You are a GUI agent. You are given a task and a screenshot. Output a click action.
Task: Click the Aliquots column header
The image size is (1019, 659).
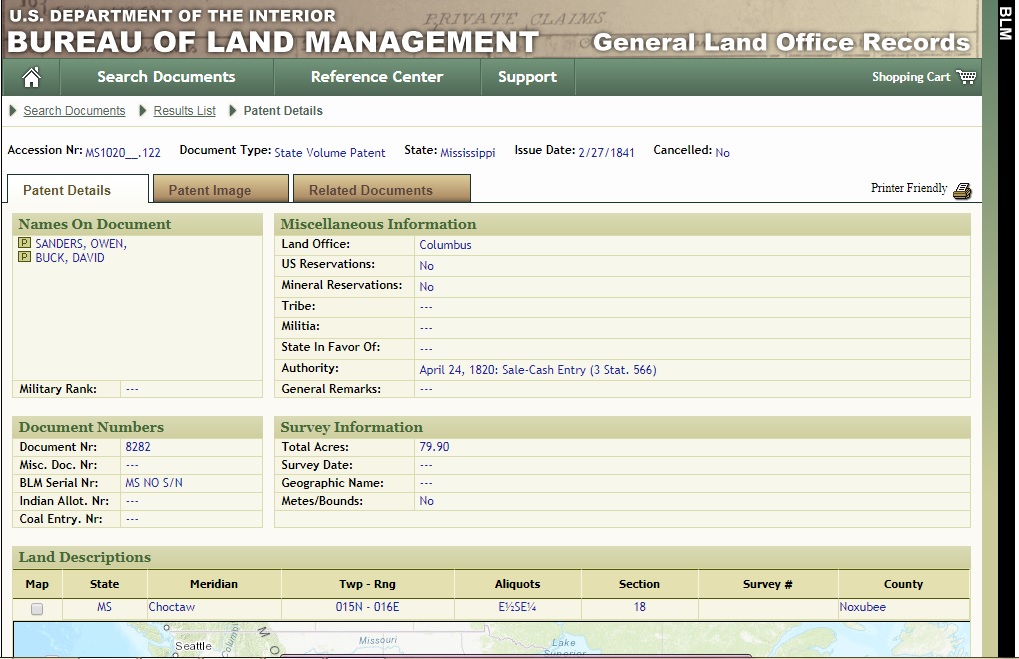(x=517, y=584)
